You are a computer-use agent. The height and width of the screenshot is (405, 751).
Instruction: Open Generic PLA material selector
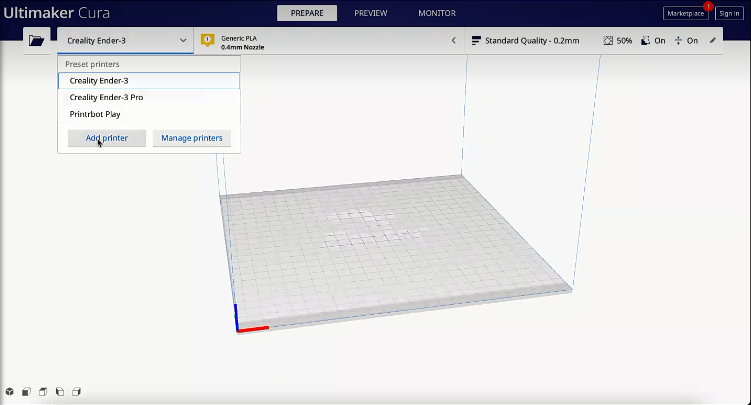(x=329, y=41)
